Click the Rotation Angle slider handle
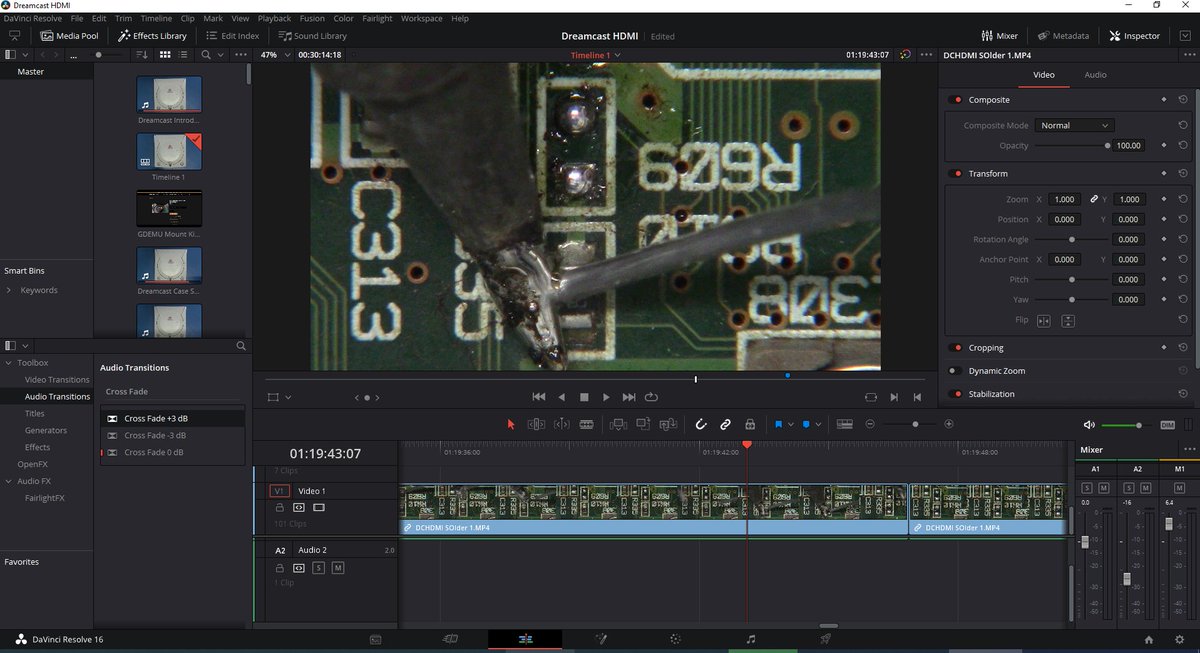This screenshot has width=1200, height=653. click(1072, 240)
